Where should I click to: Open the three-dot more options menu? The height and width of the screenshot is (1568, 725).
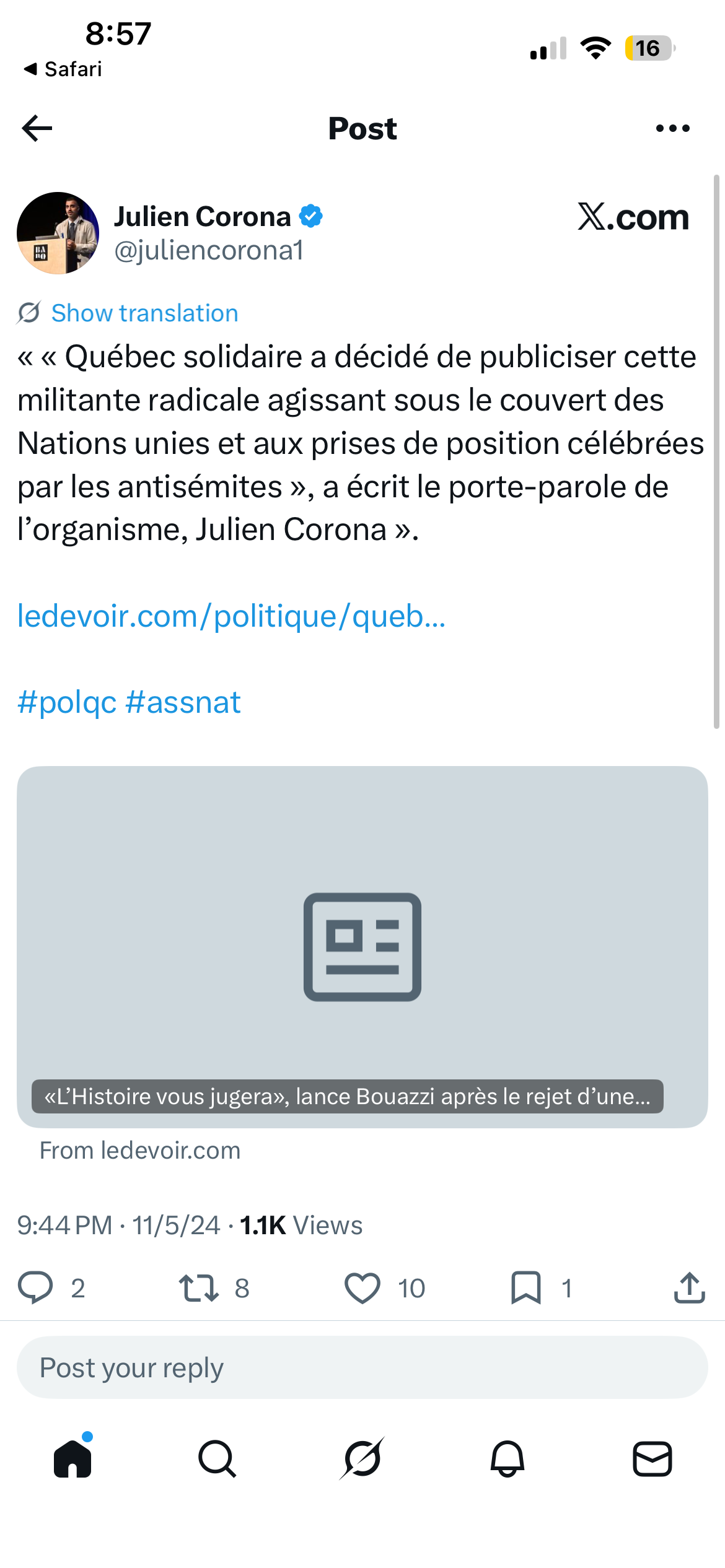pos(672,128)
